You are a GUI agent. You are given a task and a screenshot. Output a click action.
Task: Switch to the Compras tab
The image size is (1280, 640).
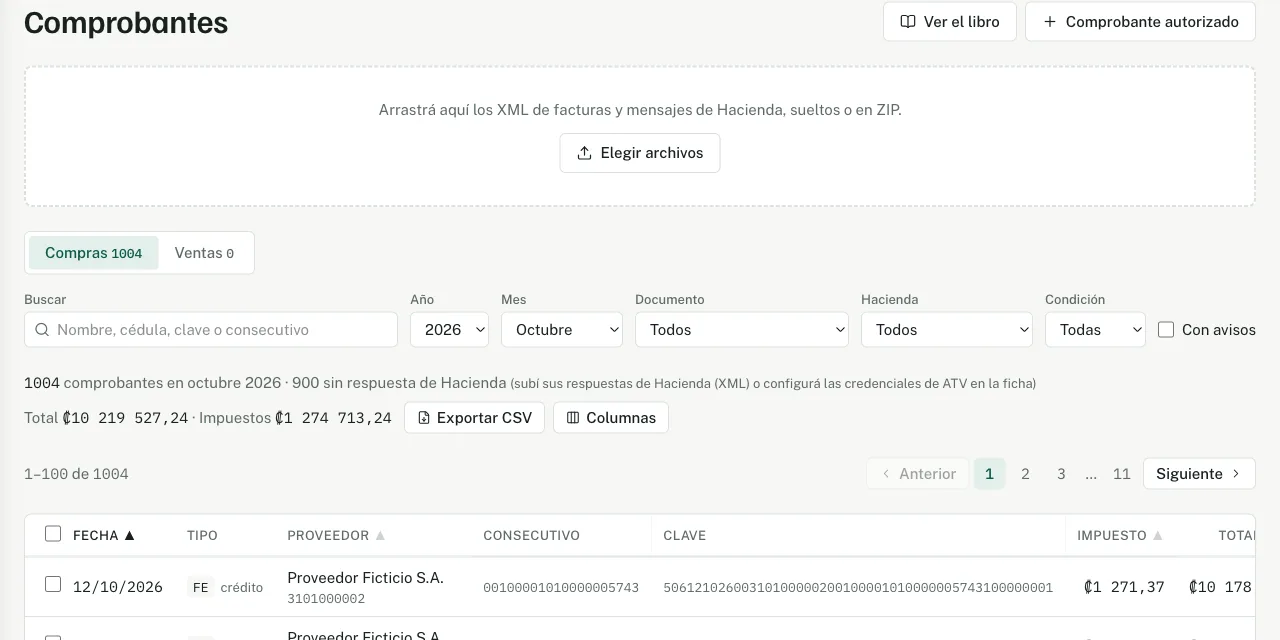(x=93, y=253)
